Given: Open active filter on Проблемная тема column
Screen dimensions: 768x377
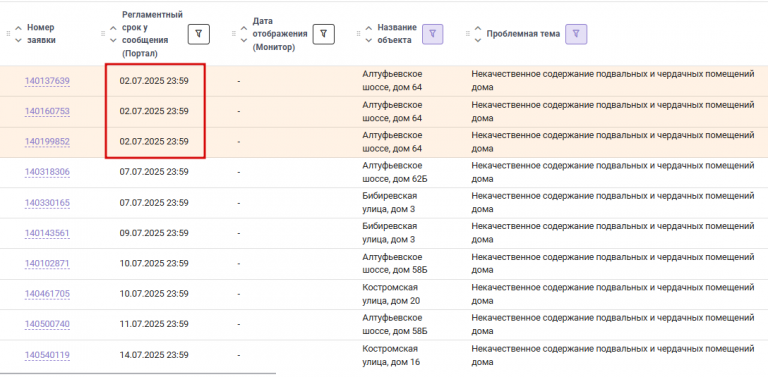Looking at the screenshot, I should [576, 34].
